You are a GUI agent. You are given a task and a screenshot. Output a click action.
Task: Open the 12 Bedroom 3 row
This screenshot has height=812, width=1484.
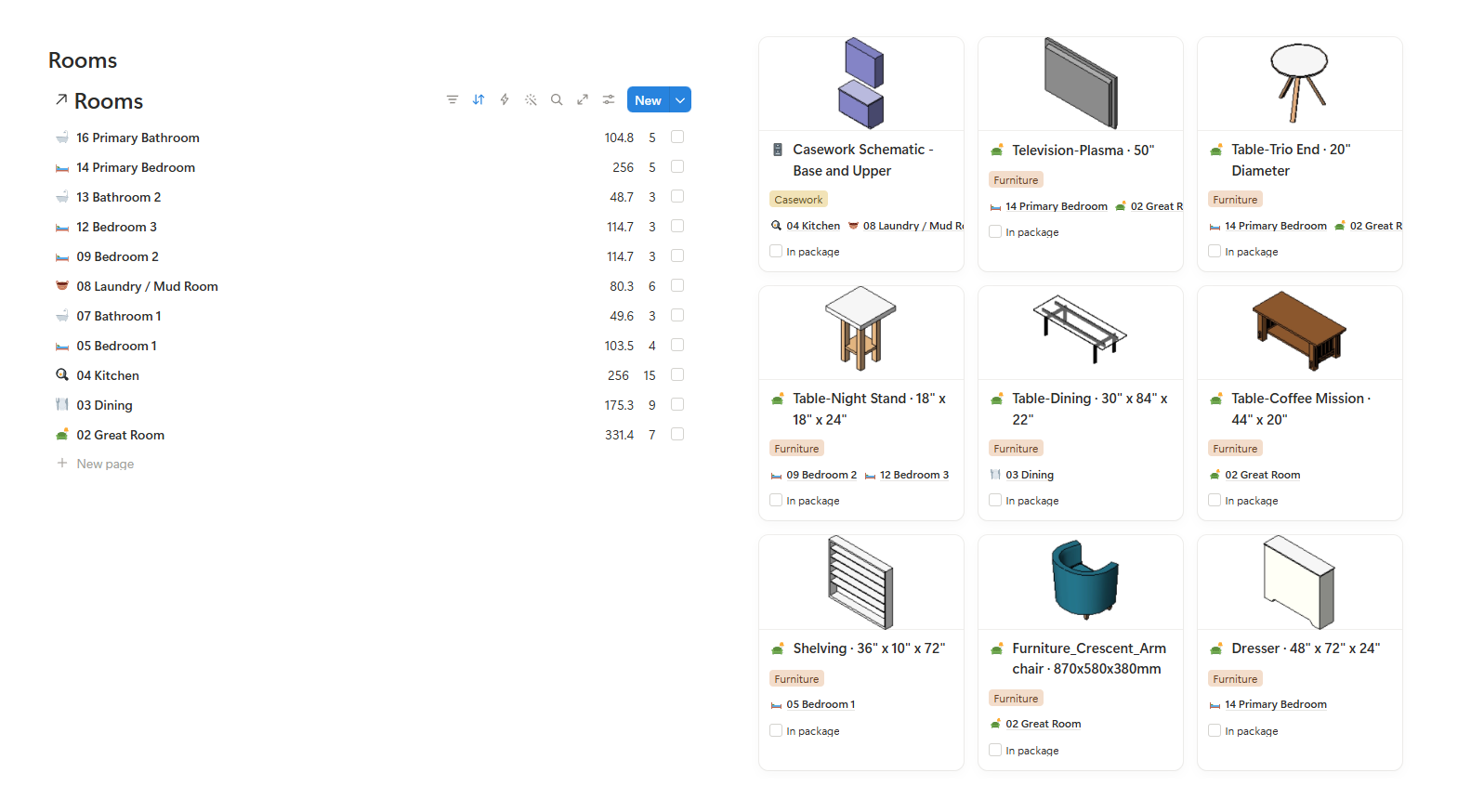pyautogui.click(x=372, y=227)
